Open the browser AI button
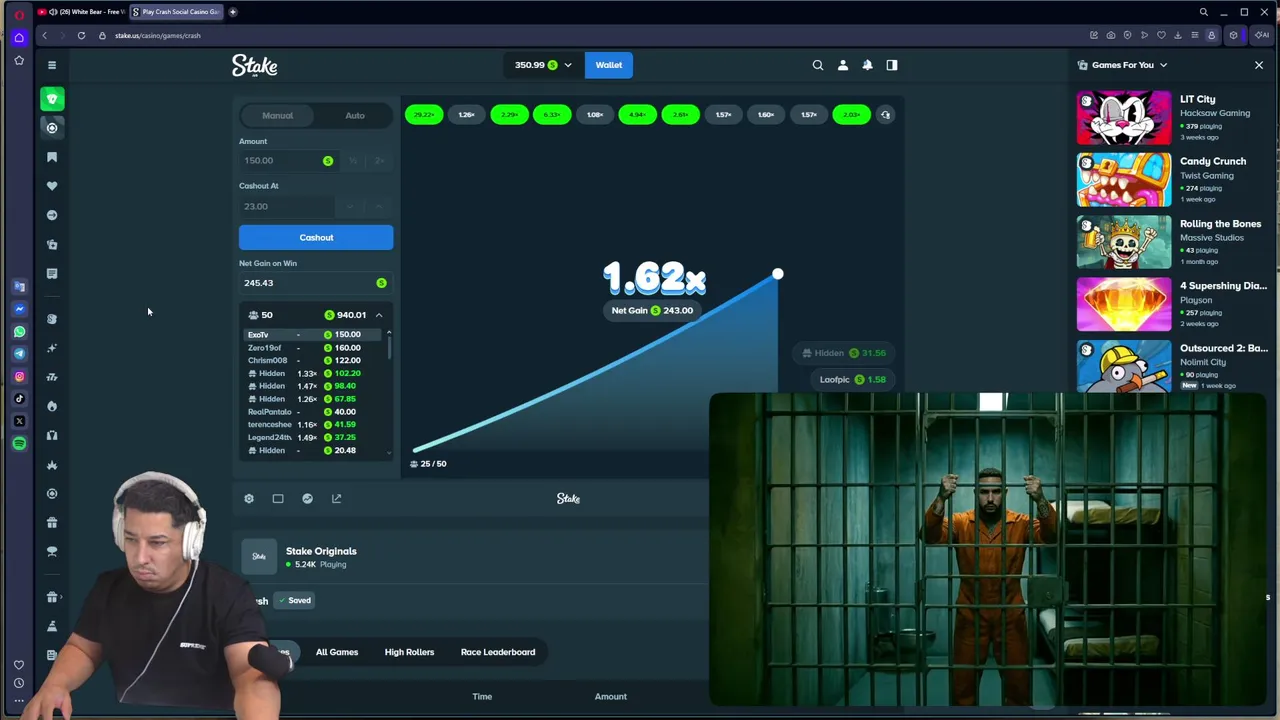 pos(1262,35)
